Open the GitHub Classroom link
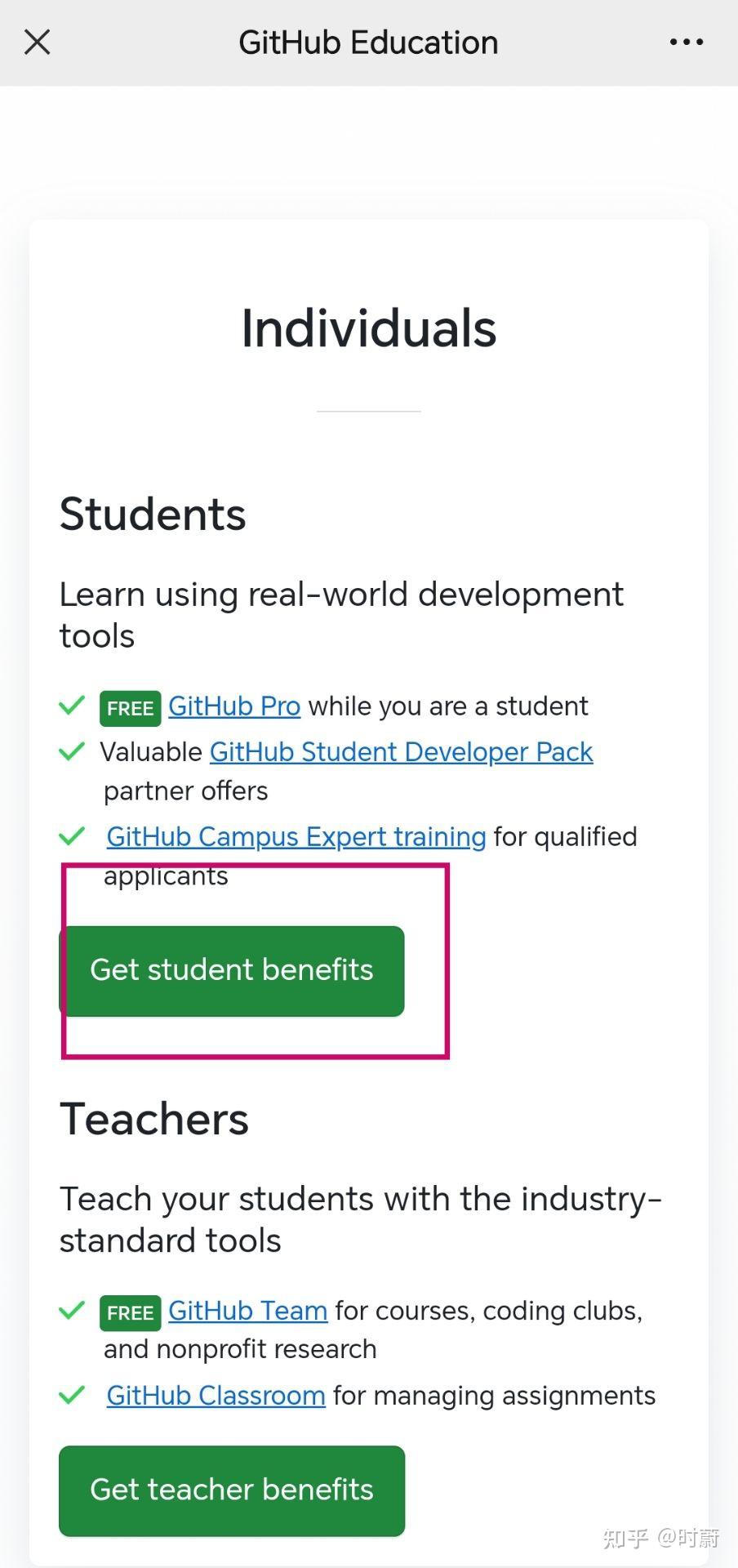 216,1396
